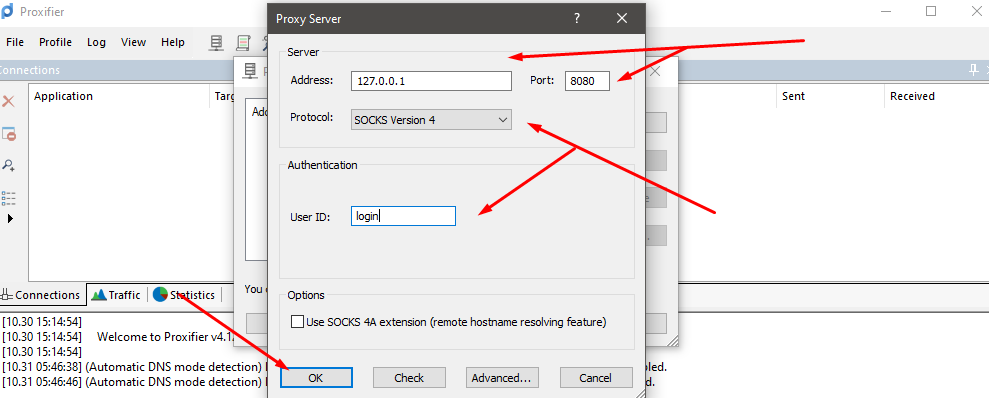The height and width of the screenshot is (398, 989).
Task: Switch to the Statistics tab
Action: [185, 295]
